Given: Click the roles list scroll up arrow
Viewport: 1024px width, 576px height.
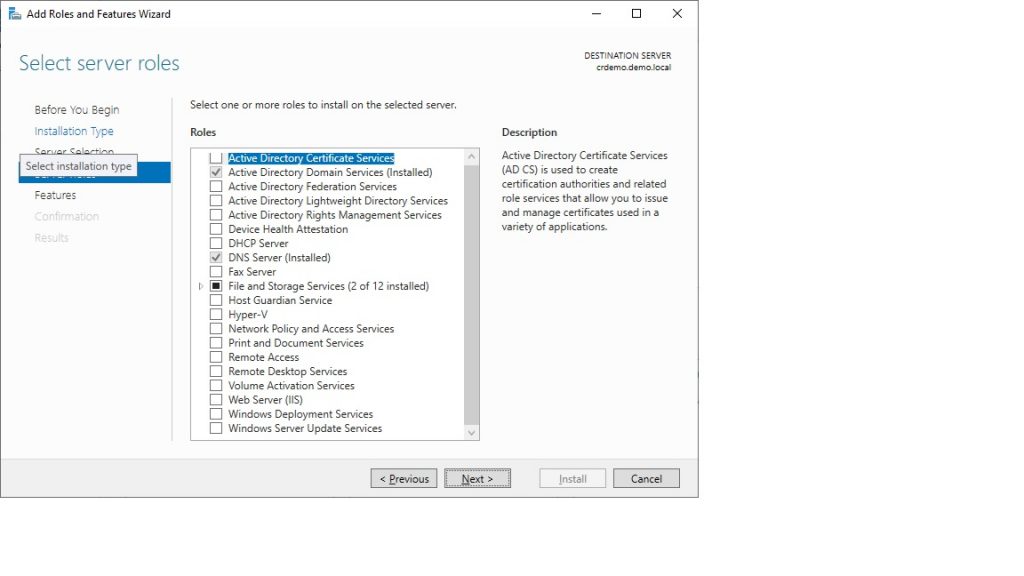Looking at the screenshot, I should (x=472, y=157).
